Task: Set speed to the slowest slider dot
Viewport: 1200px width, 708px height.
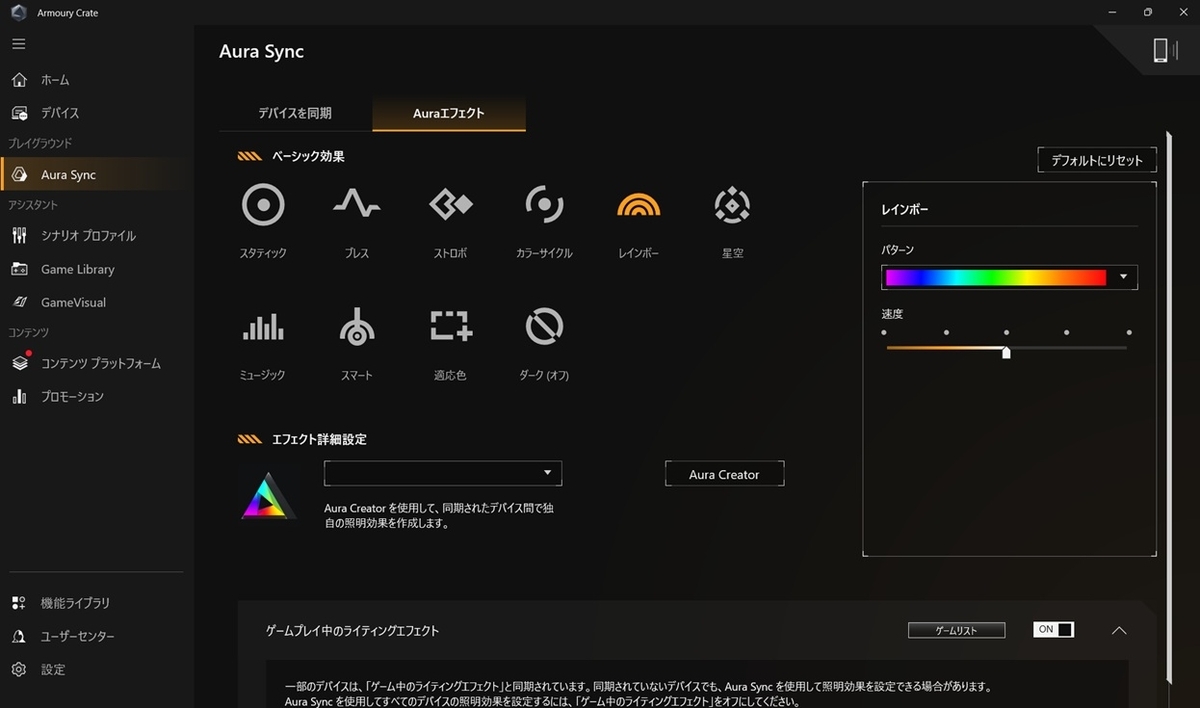Action: [884, 332]
